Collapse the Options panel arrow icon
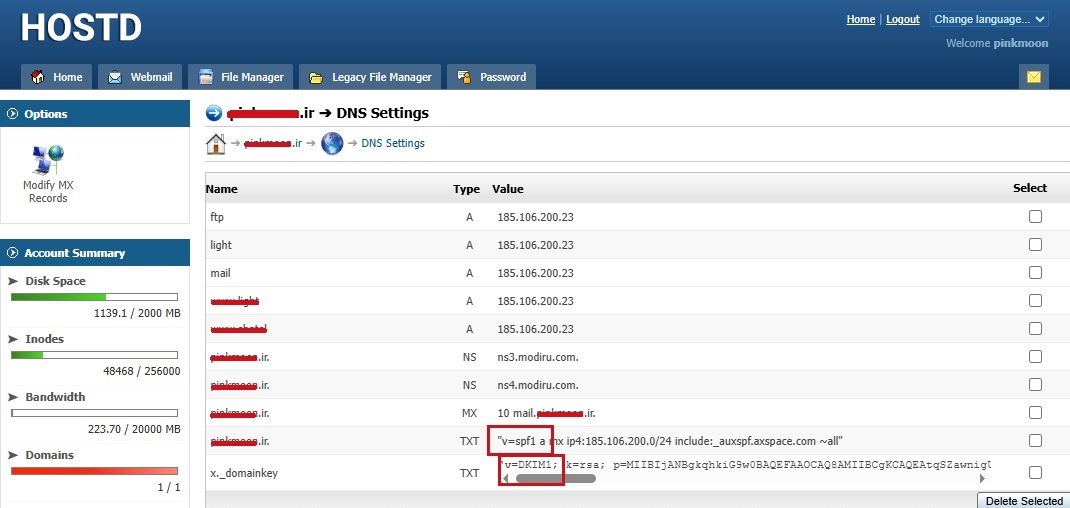1070x508 pixels. (13, 114)
